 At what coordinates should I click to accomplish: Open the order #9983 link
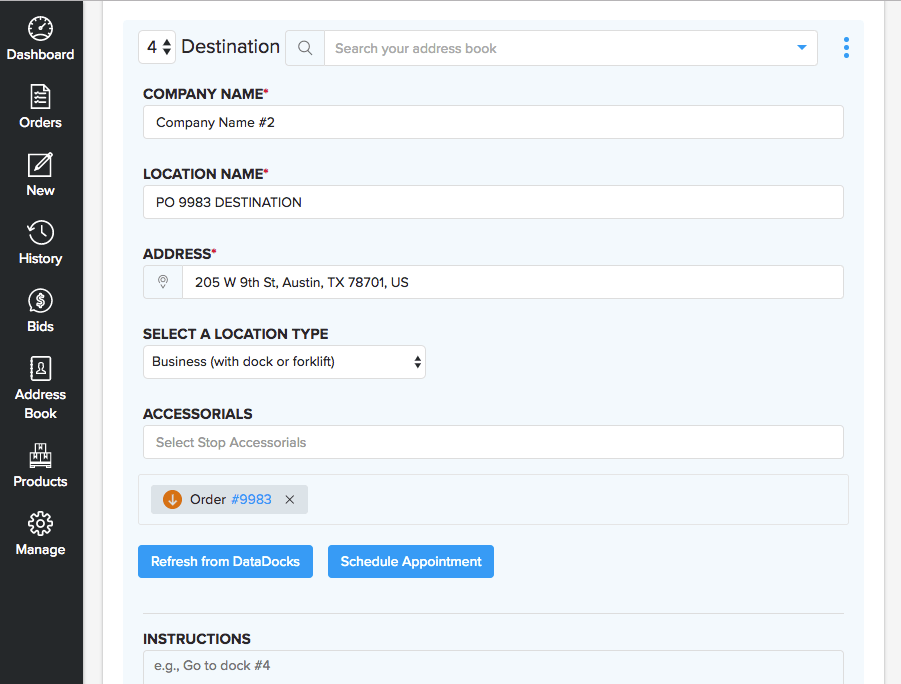pos(251,499)
